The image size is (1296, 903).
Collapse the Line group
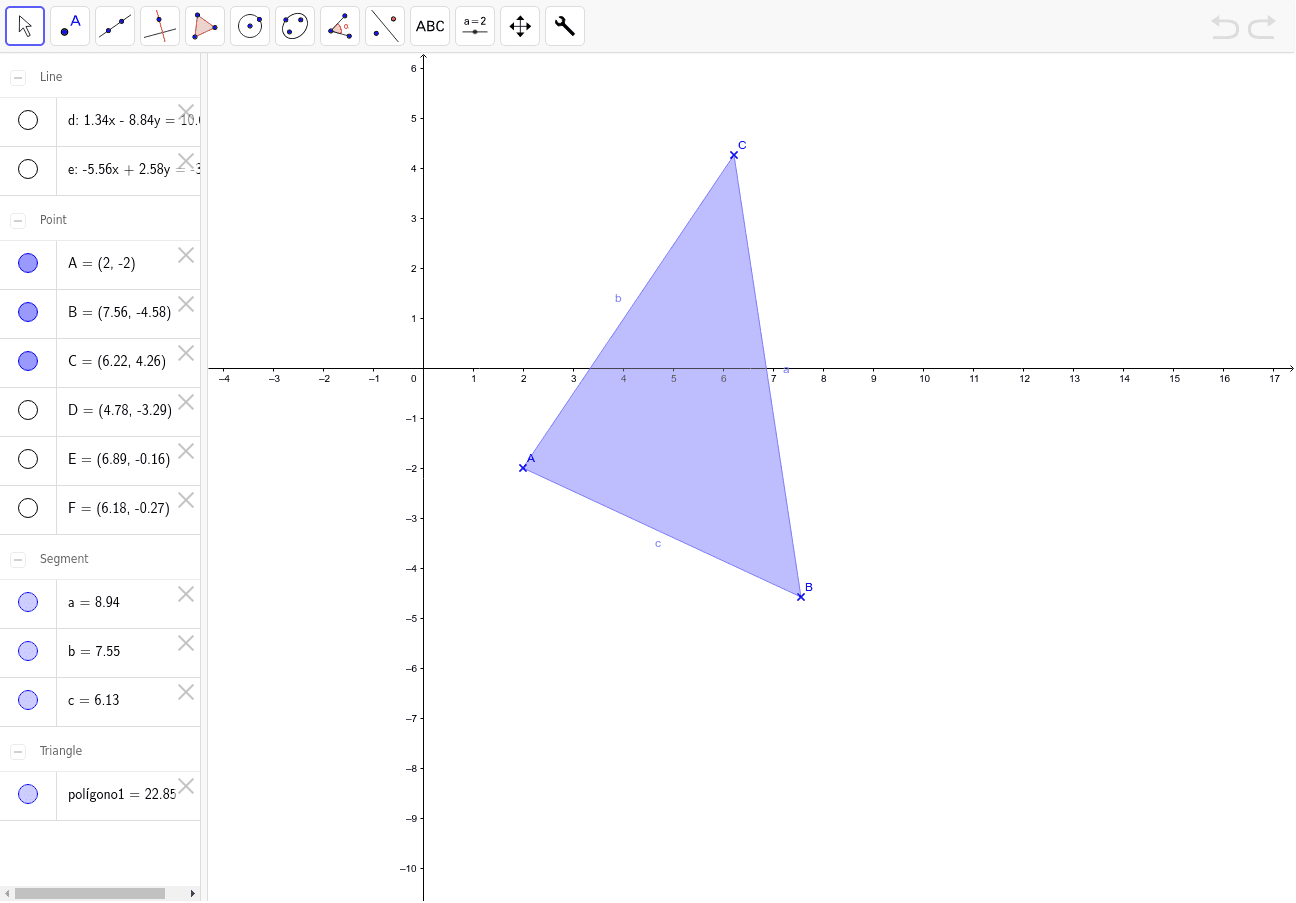[x=18, y=77]
